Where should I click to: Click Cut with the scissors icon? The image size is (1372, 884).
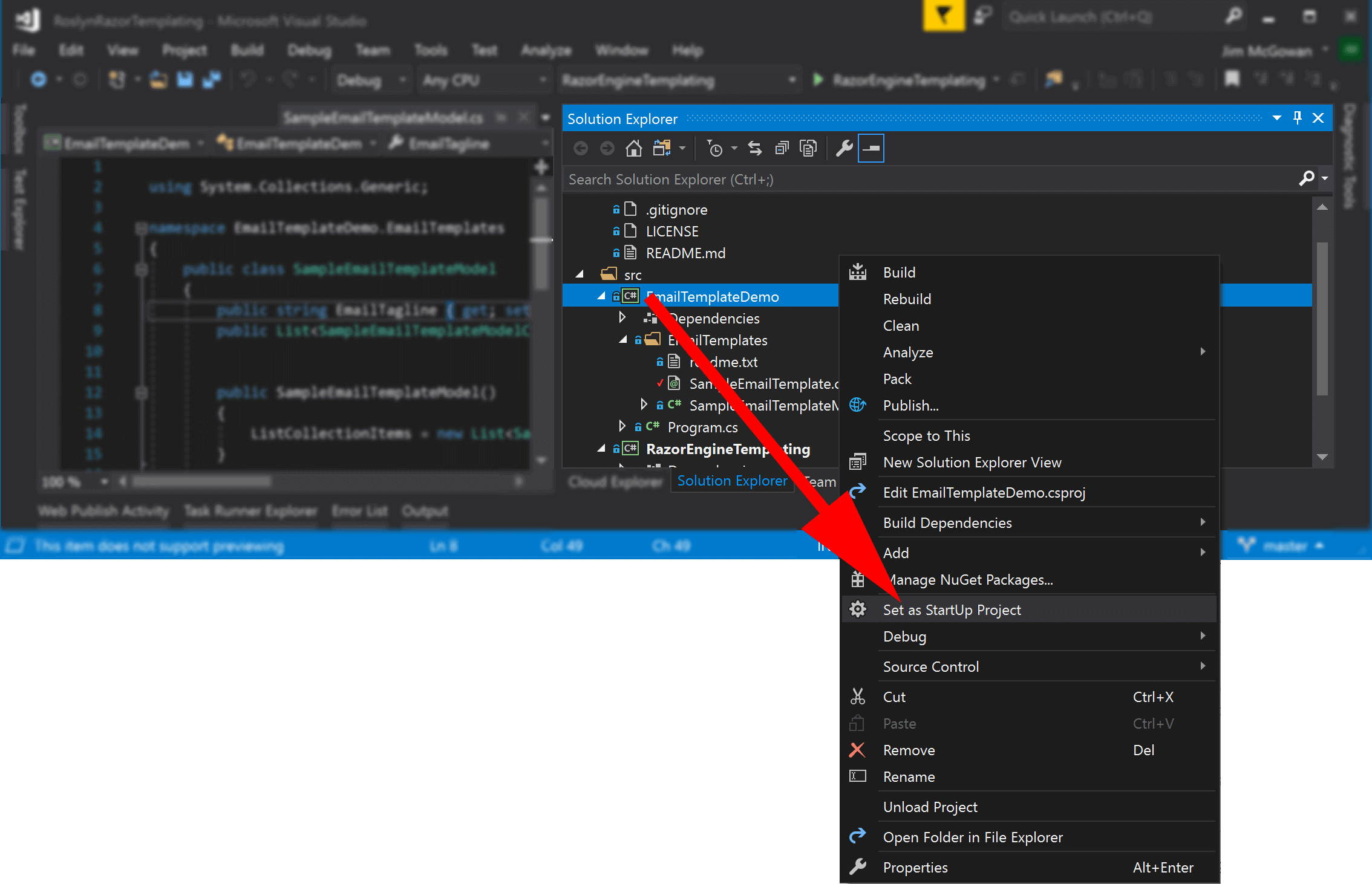[1029, 697]
